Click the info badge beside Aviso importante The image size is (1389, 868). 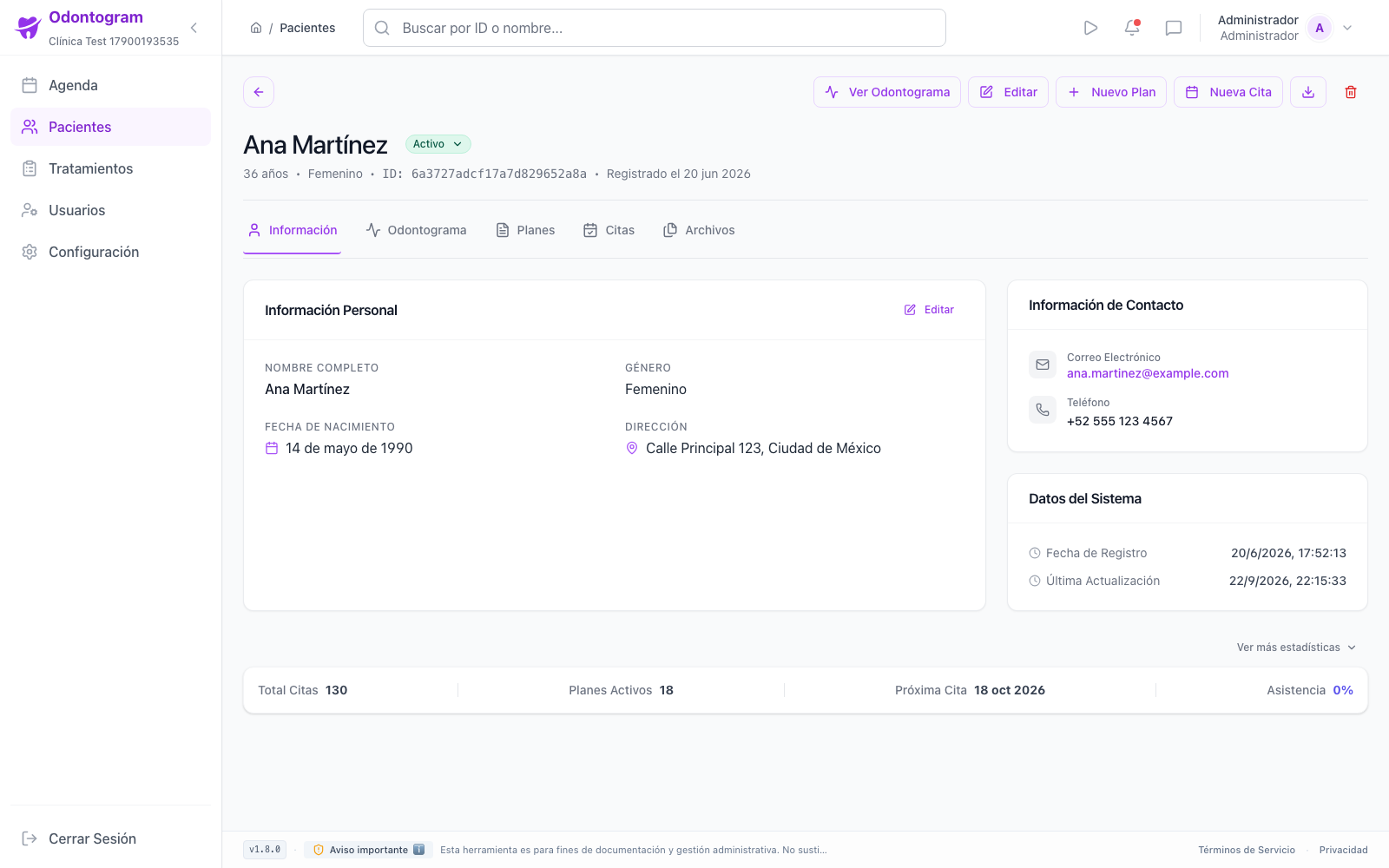(x=418, y=850)
